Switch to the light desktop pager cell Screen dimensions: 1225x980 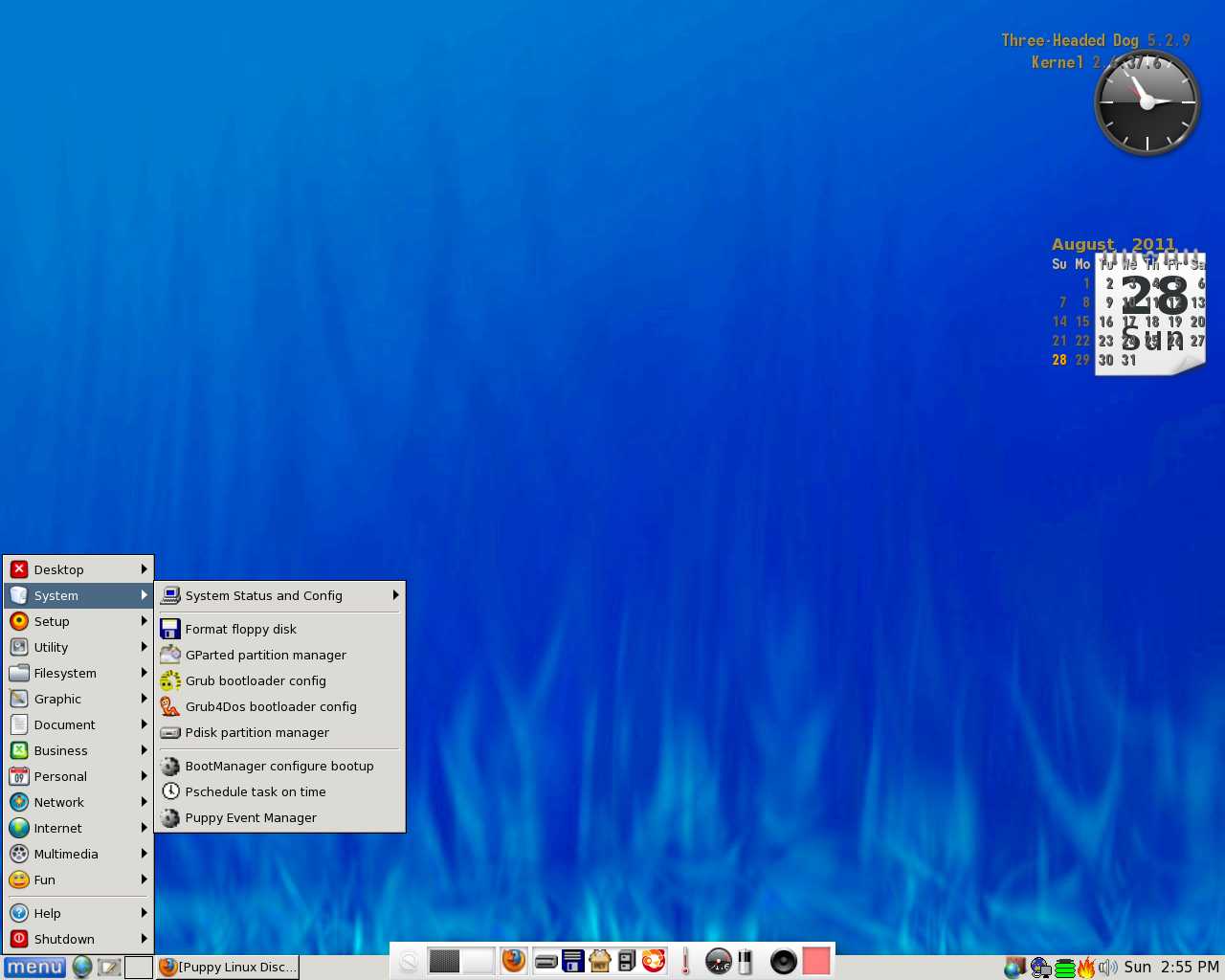click(x=478, y=960)
